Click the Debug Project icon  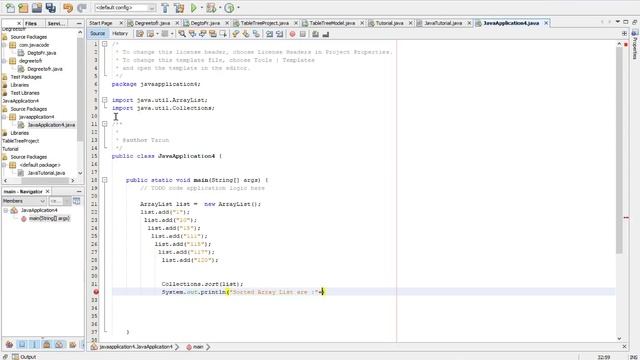[211, 7]
